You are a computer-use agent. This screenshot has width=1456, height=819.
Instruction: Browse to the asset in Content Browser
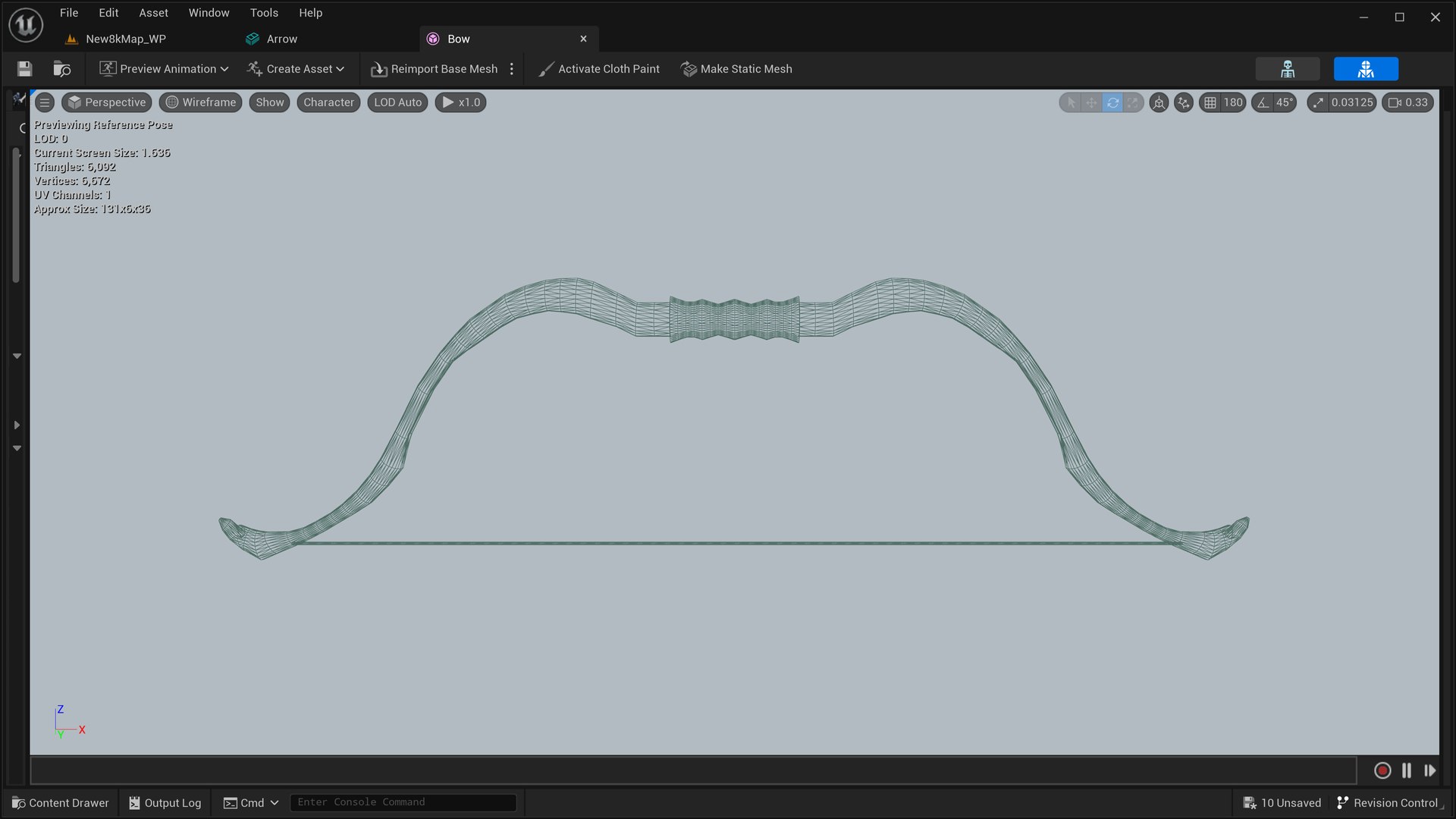click(x=62, y=69)
